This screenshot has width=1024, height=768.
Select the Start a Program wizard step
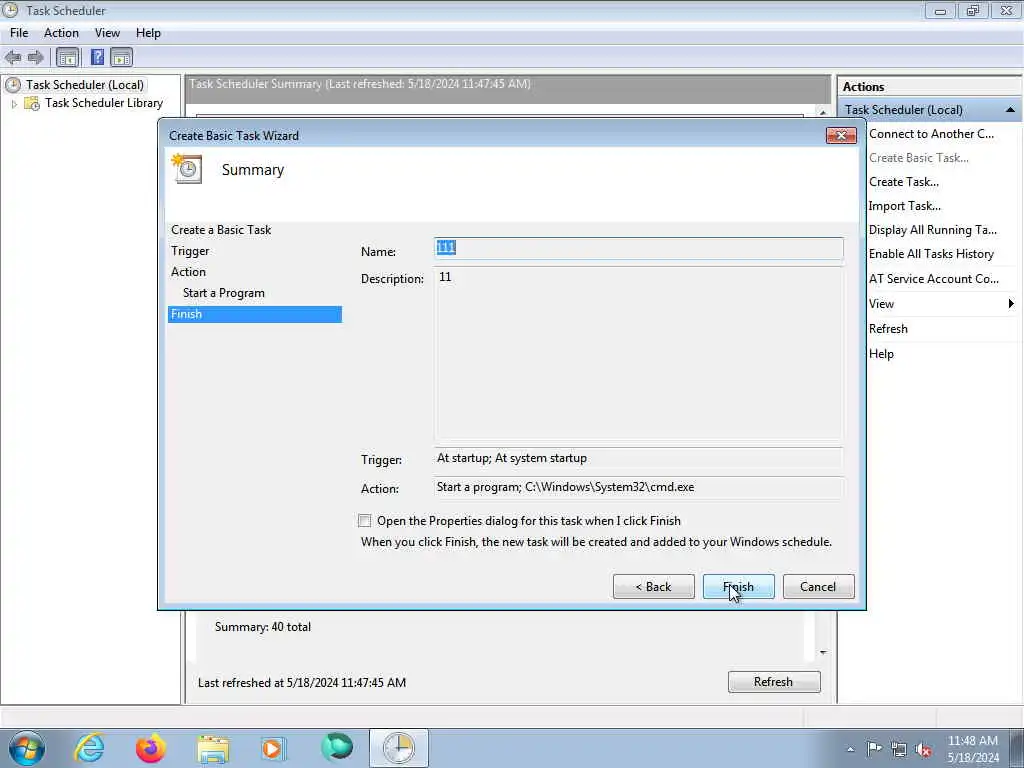223,293
